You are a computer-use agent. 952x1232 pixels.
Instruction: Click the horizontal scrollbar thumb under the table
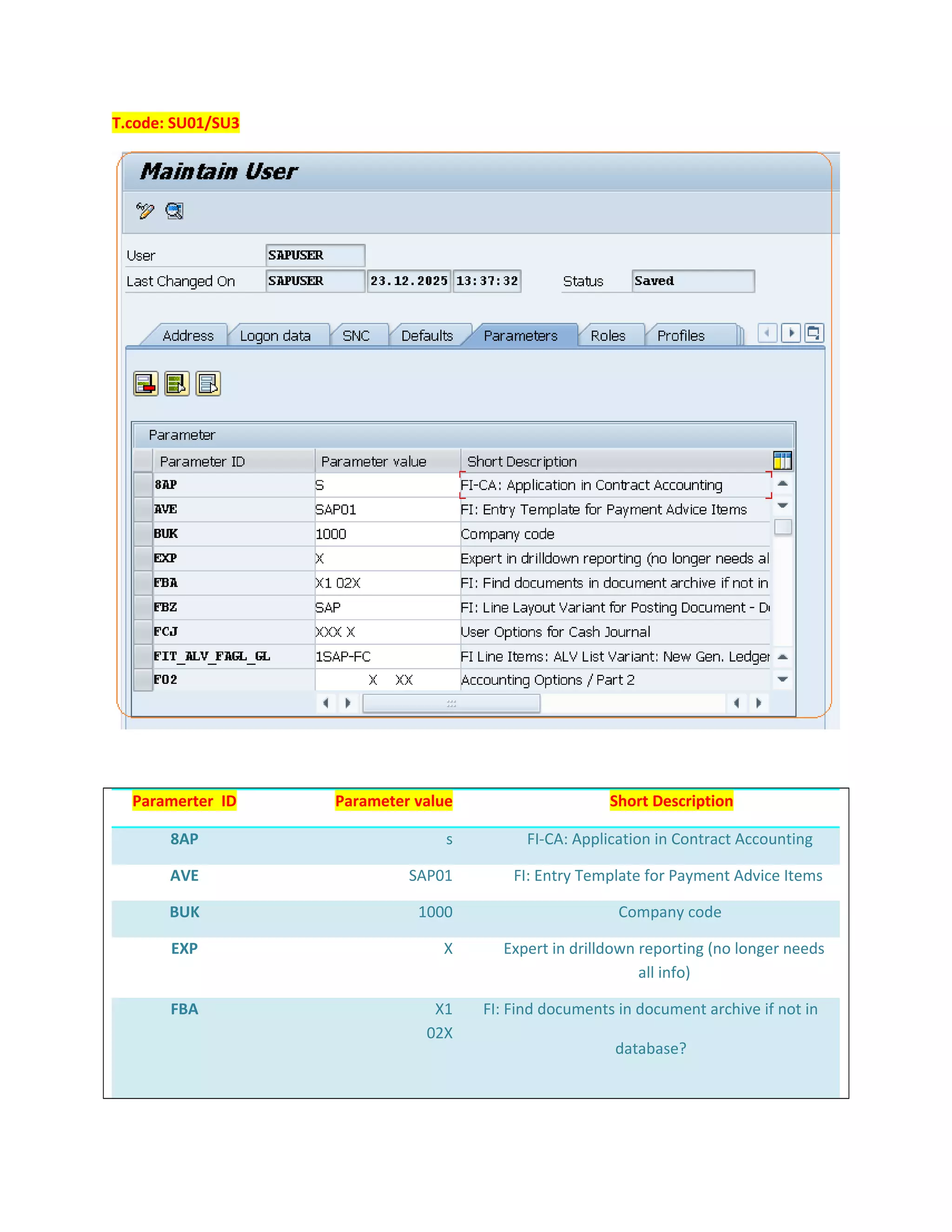pyautogui.click(x=450, y=703)
